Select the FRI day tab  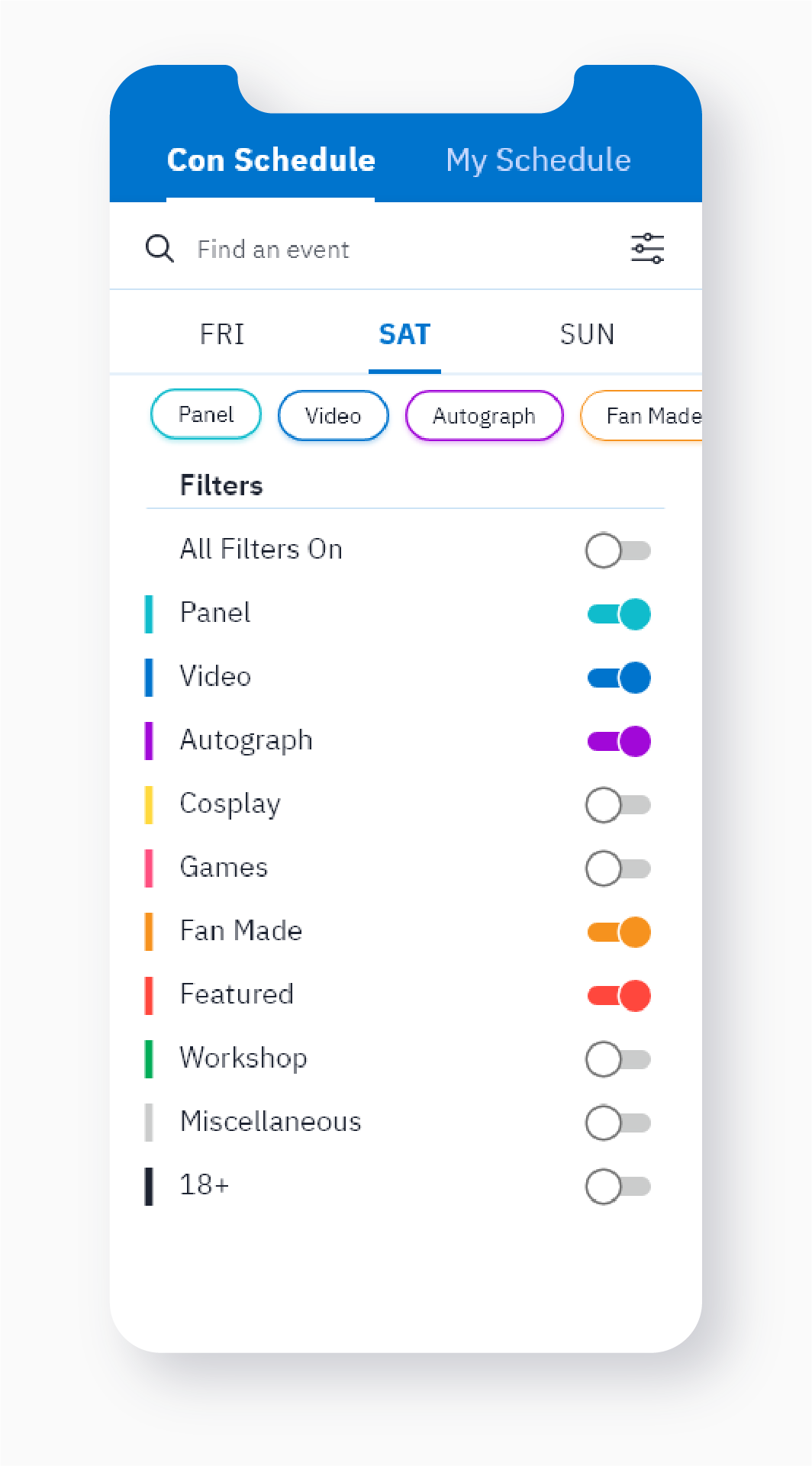[x=222, y=334]
